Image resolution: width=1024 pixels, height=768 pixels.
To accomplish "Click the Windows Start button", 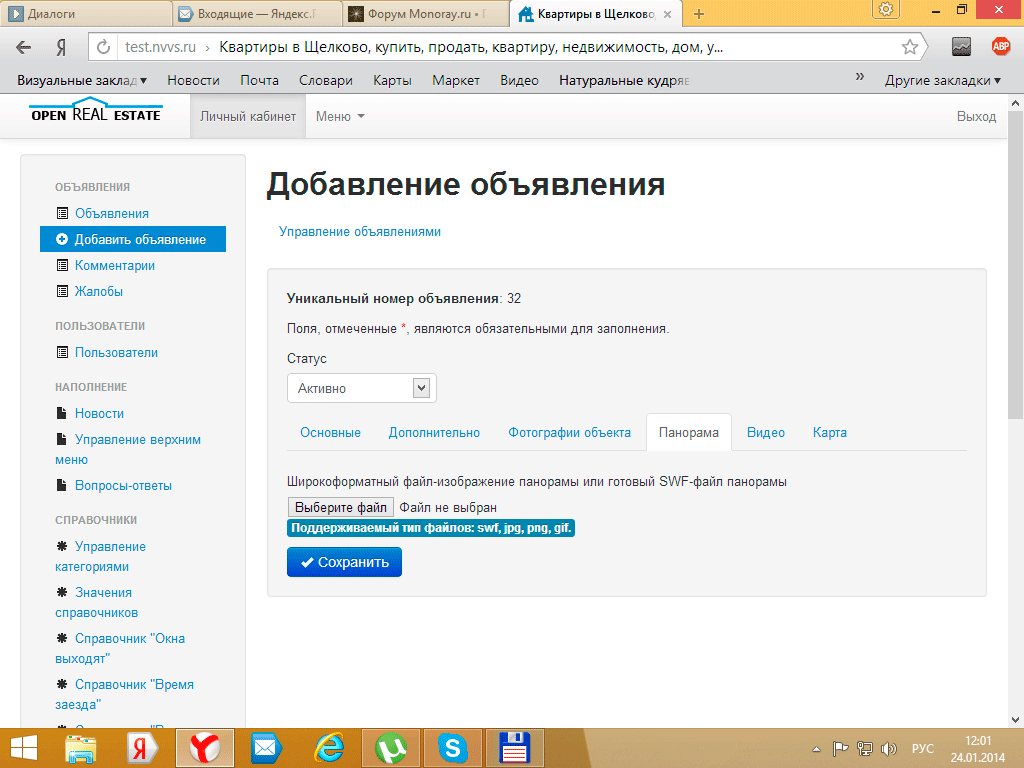I will pyautogui.click(x=24, y=748).
